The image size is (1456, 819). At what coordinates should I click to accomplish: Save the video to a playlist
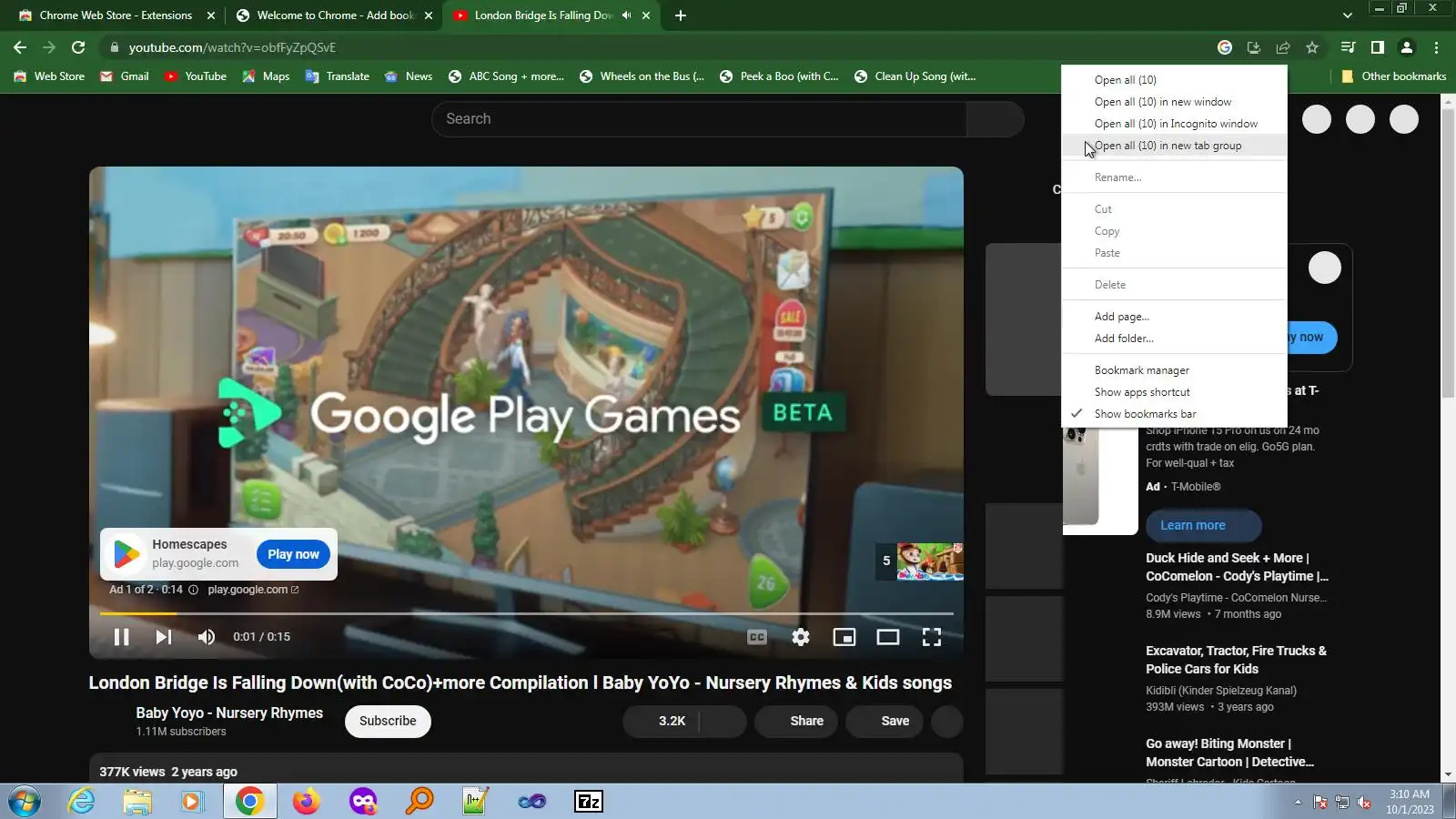pyautogui.click(x=885, y=722)
